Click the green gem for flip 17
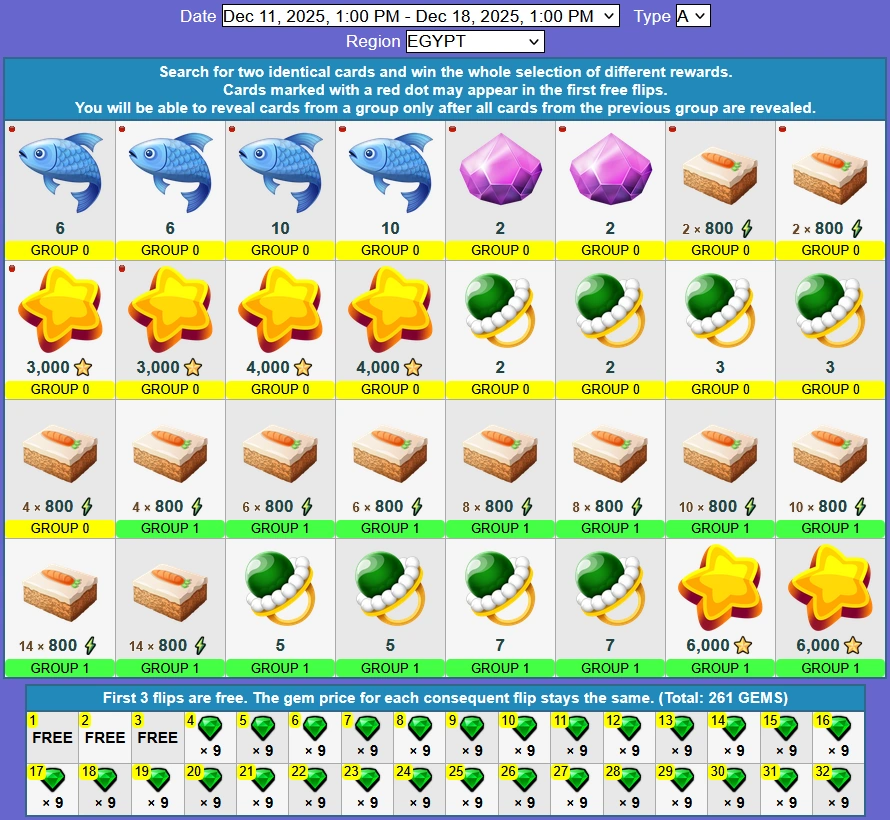 53,780
